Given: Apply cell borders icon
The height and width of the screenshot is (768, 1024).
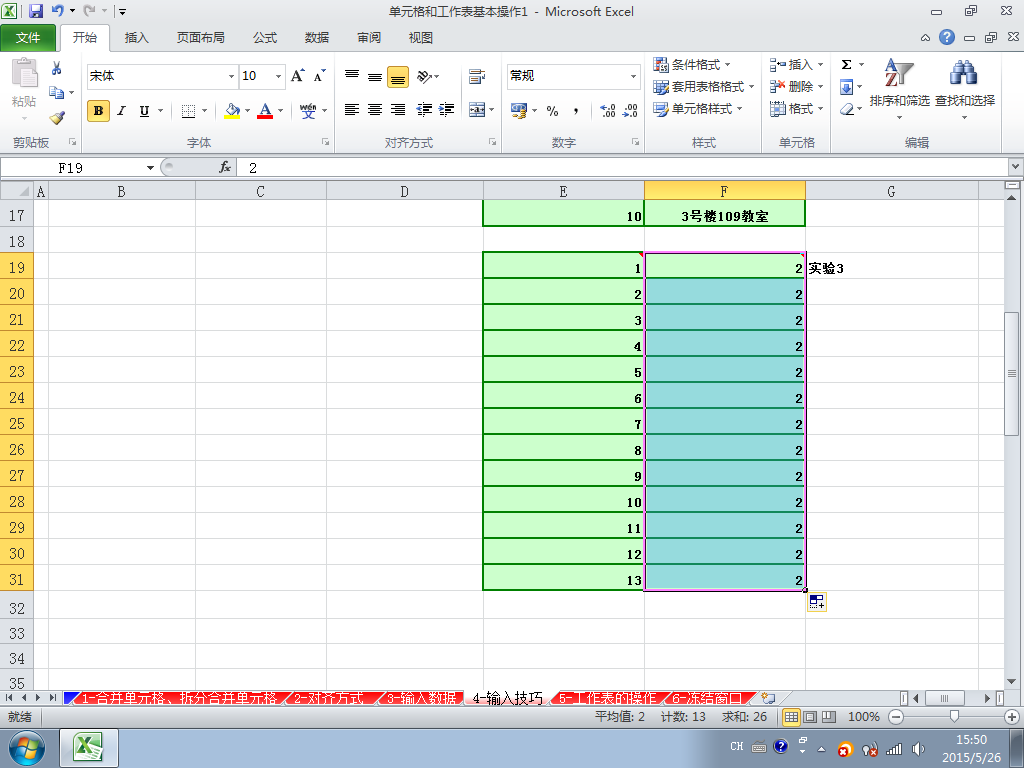Looking at the screenshot, I should point(188,111).
